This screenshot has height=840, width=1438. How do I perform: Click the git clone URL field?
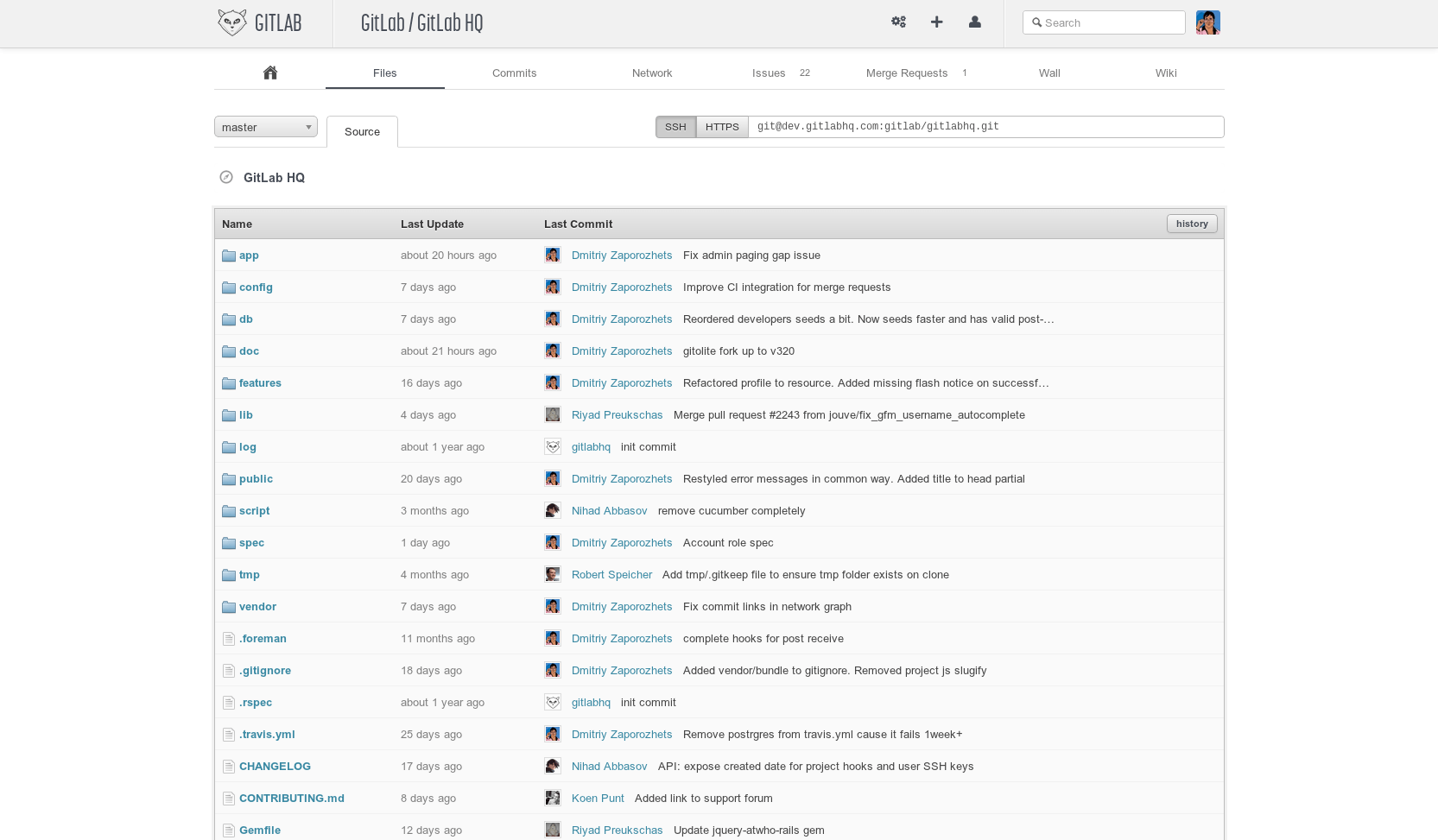pos(985,127)
